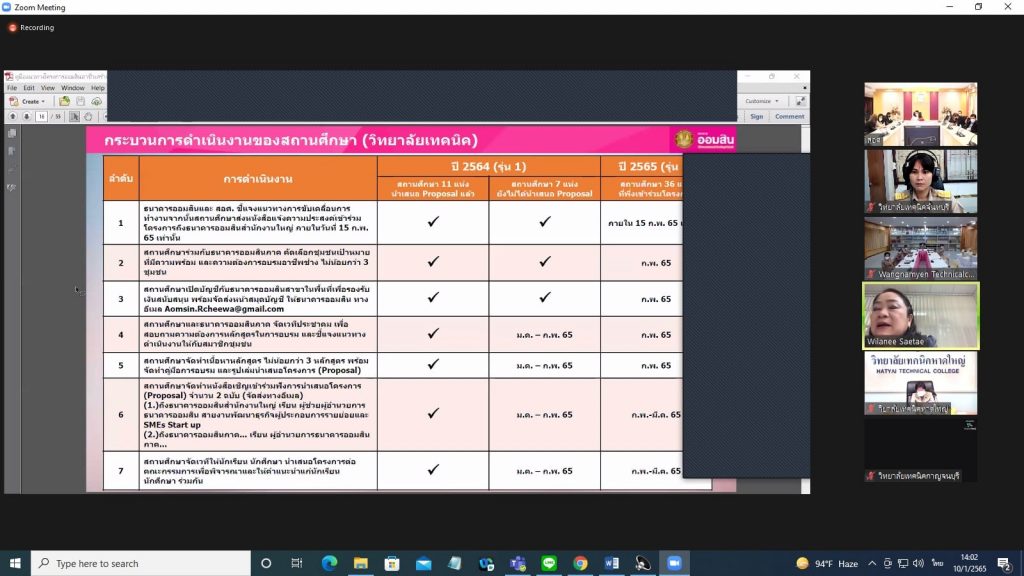Select the woman with headphones video thumbnail
1024x576 pixels.
tap(921, 182)
